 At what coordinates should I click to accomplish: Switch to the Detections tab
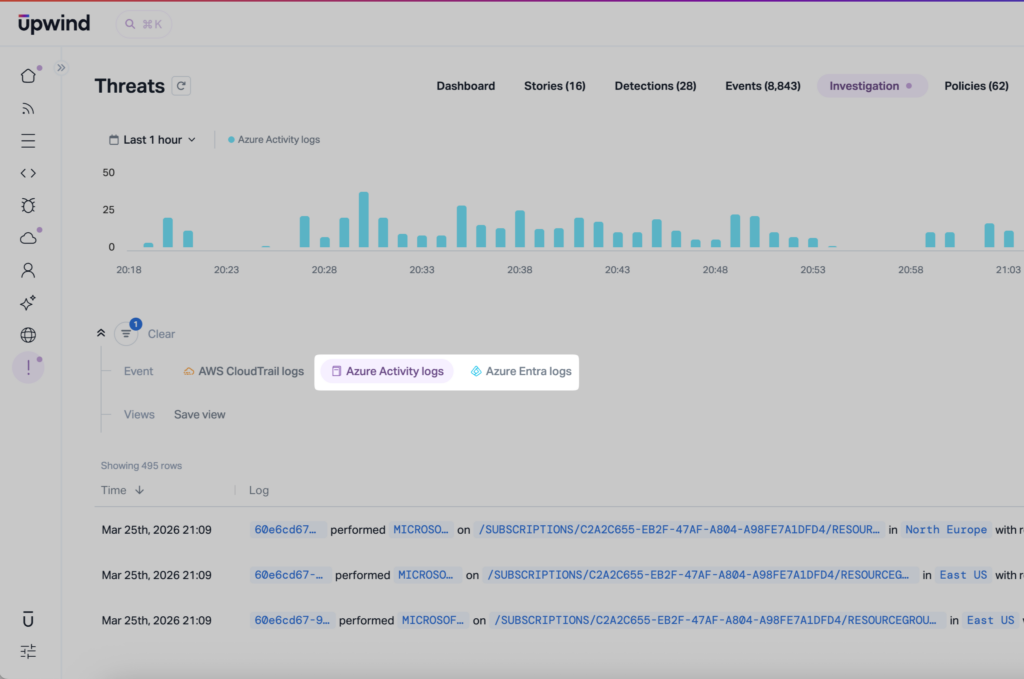(655, 86)
